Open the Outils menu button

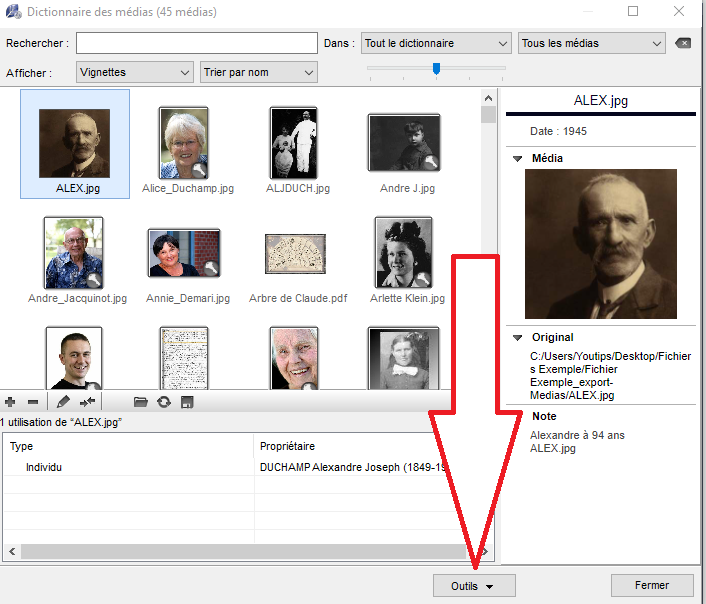coord(473,586)
